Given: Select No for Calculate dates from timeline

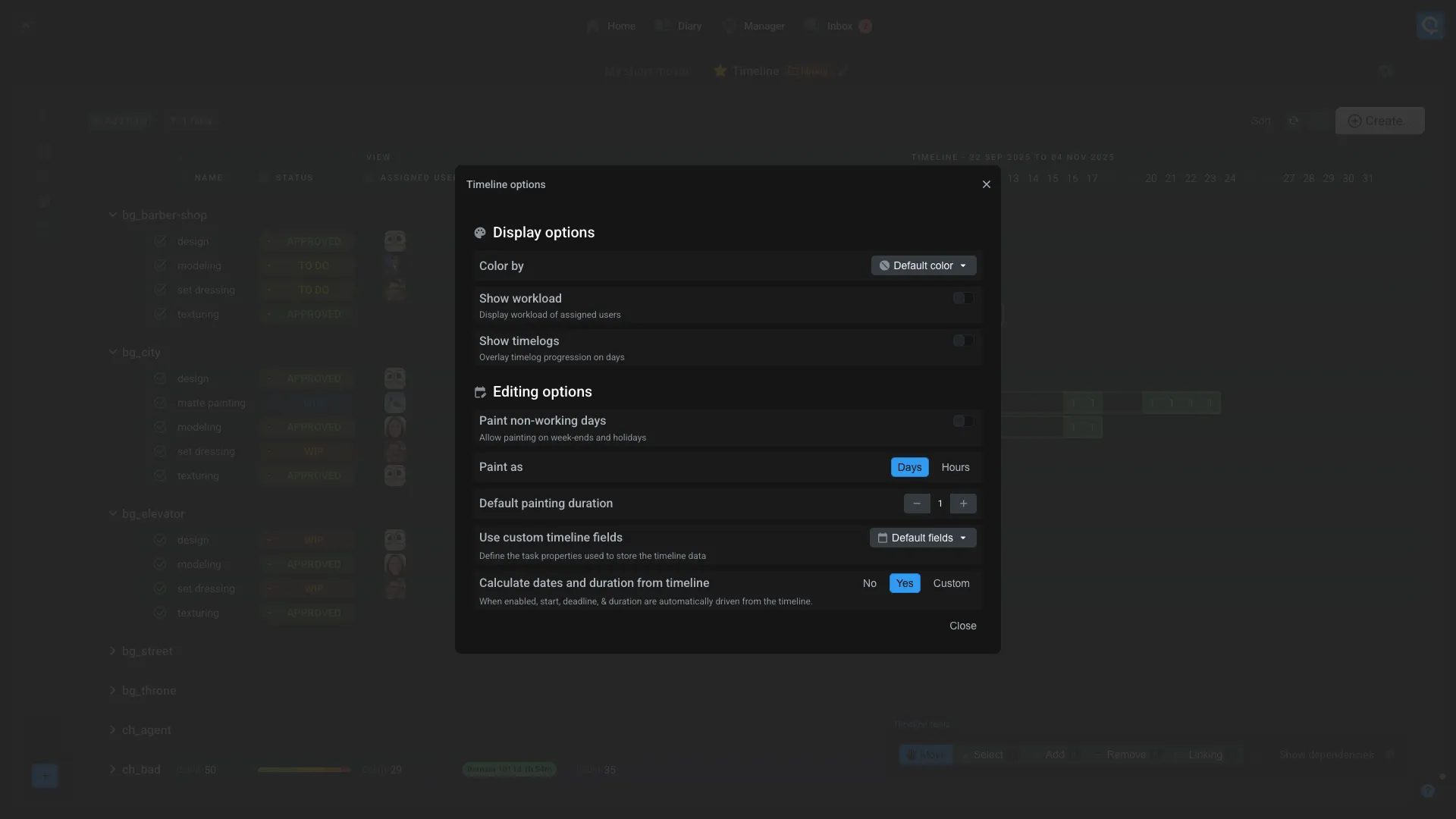Looking at the screenshot, I should pyautogui.click(x=869, y=583).
